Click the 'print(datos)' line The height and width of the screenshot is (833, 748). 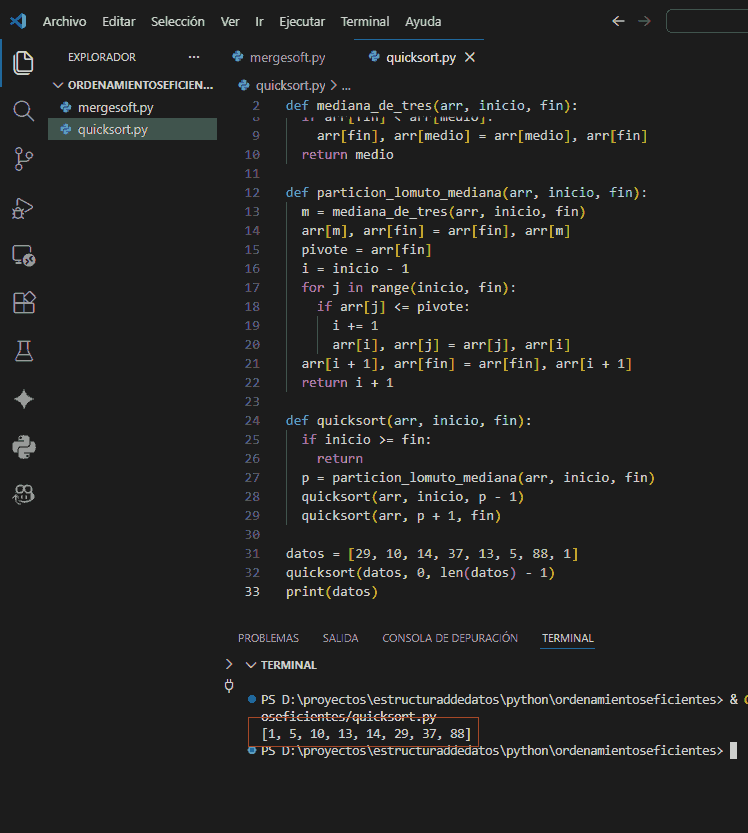(x=332, y=591)
